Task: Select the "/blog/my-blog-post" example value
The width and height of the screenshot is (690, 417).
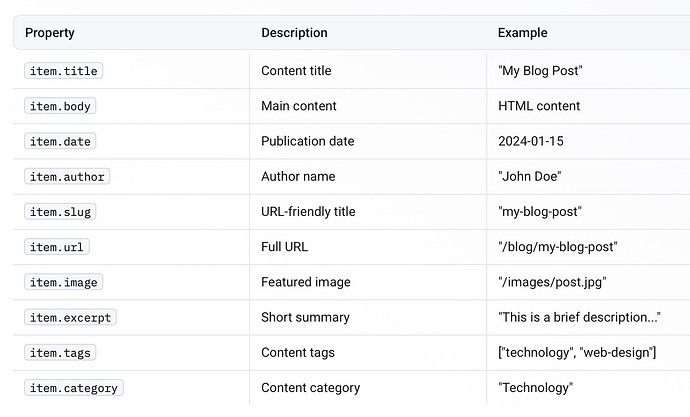Action: coord(557,247)
